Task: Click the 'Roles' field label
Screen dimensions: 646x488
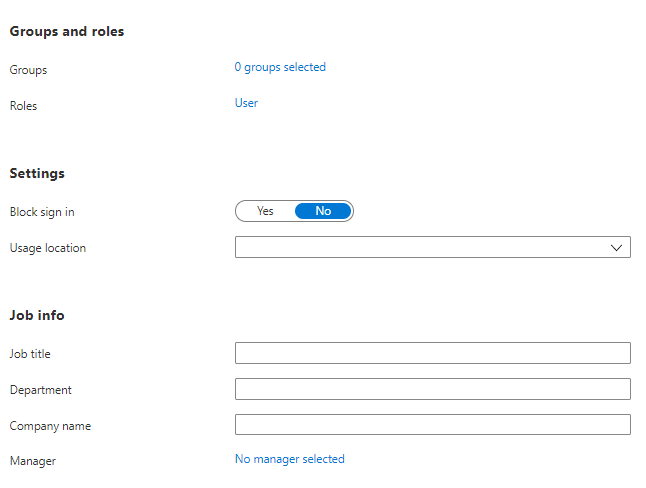Action: pos(23,106)
